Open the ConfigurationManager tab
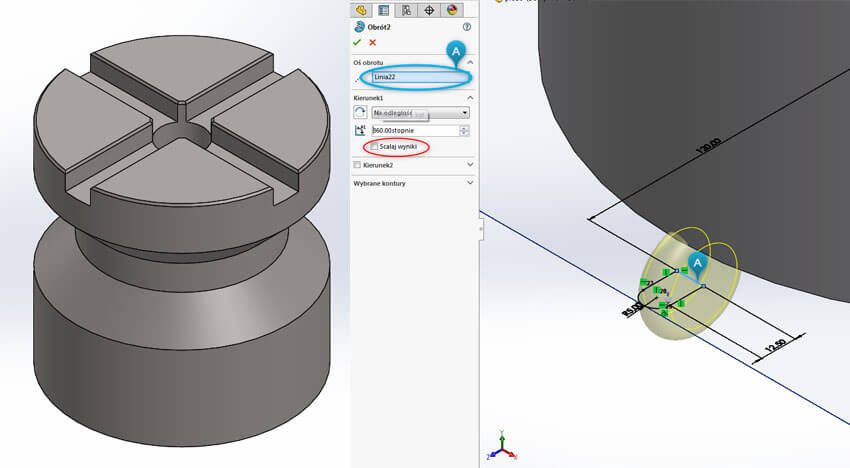 [x=406, y=10]
